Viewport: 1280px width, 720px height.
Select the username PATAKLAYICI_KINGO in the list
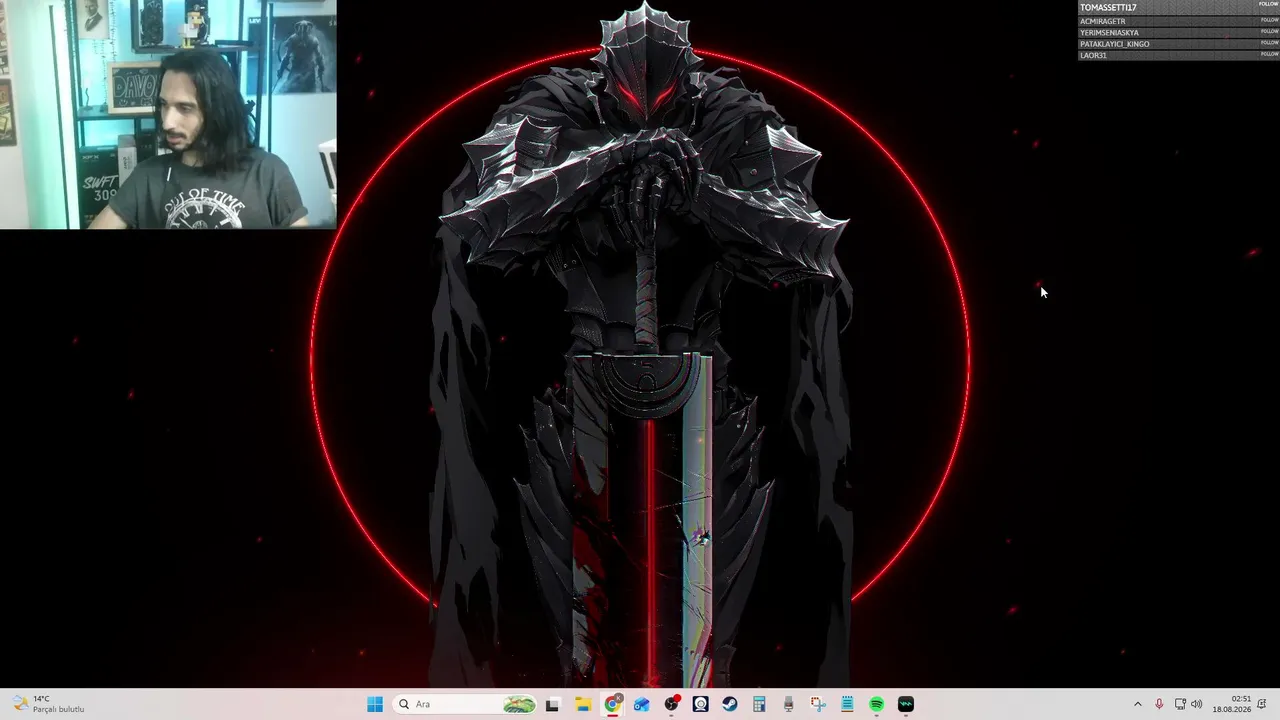click(1115, 44)
